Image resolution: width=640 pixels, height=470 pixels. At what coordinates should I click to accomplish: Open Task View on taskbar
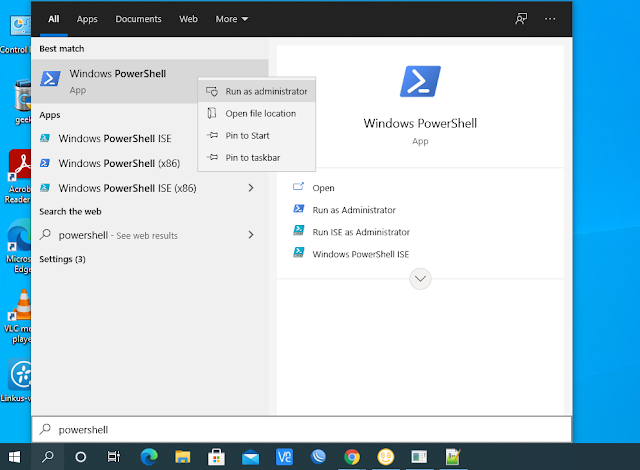pos(114,457)
